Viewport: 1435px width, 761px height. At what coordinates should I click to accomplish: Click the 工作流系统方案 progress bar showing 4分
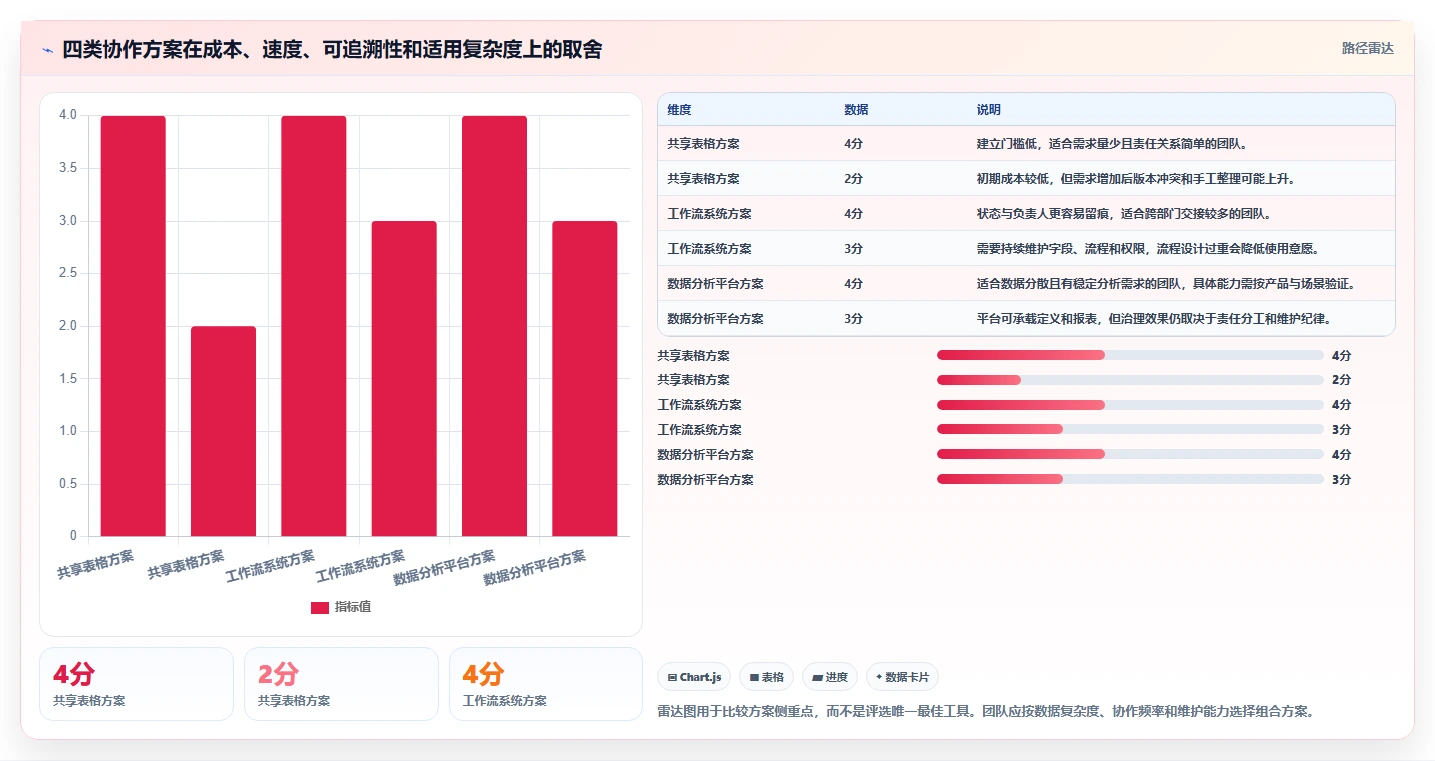pyautogui.click(x=1130, y=405)
